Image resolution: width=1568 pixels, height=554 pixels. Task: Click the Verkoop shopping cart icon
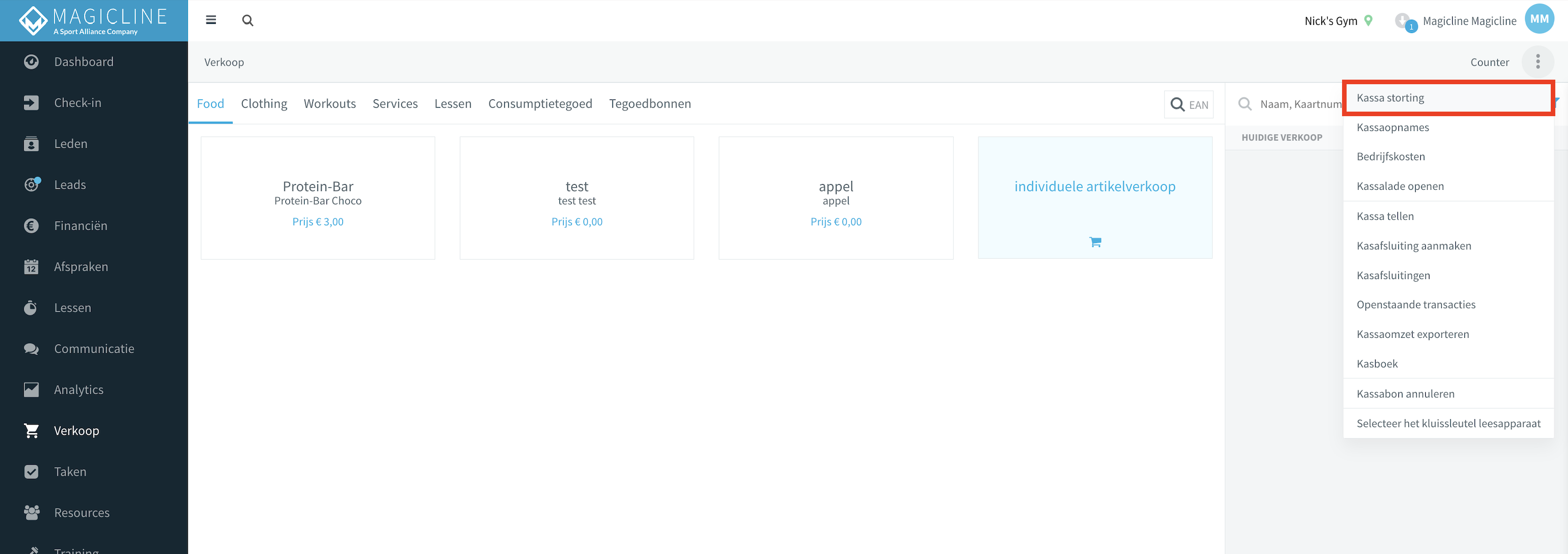[31, 431]
